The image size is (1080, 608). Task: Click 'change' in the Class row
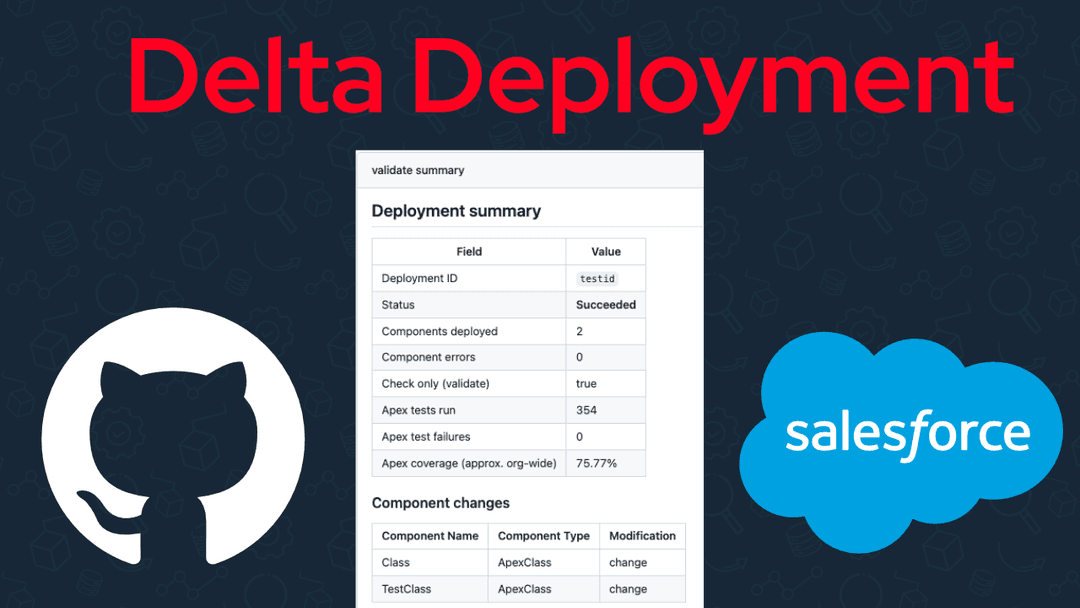[x=628, y=563]
